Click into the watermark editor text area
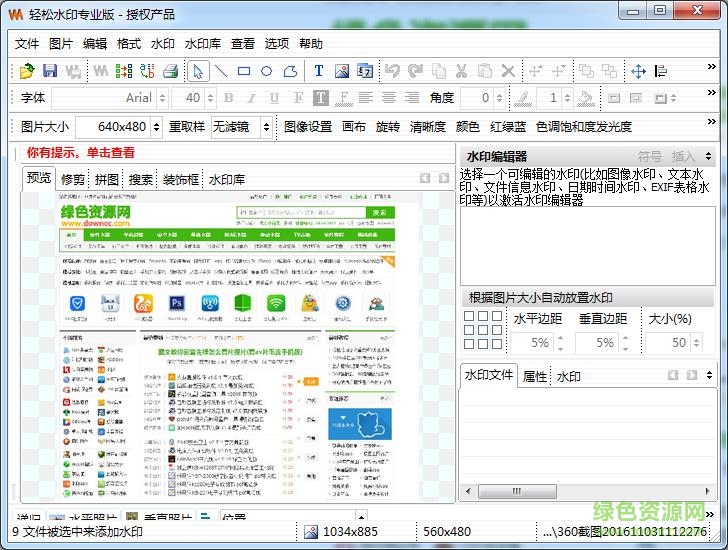 (587, 246)
